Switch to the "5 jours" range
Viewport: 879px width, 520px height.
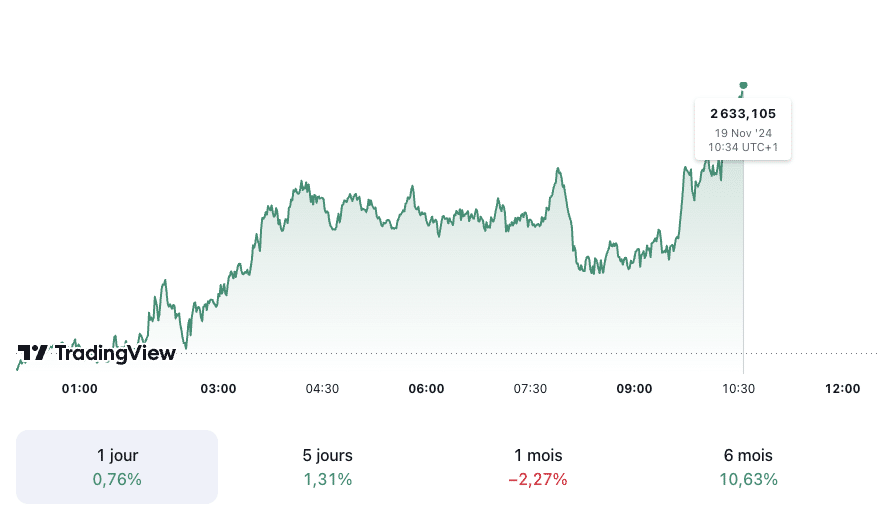coord(327,467)
